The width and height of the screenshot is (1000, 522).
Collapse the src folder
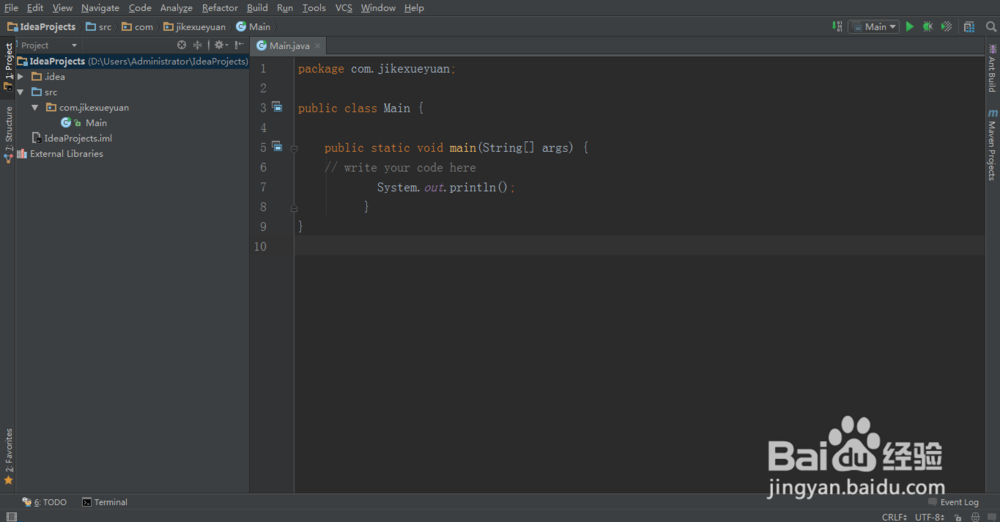[x=20, y=92]
